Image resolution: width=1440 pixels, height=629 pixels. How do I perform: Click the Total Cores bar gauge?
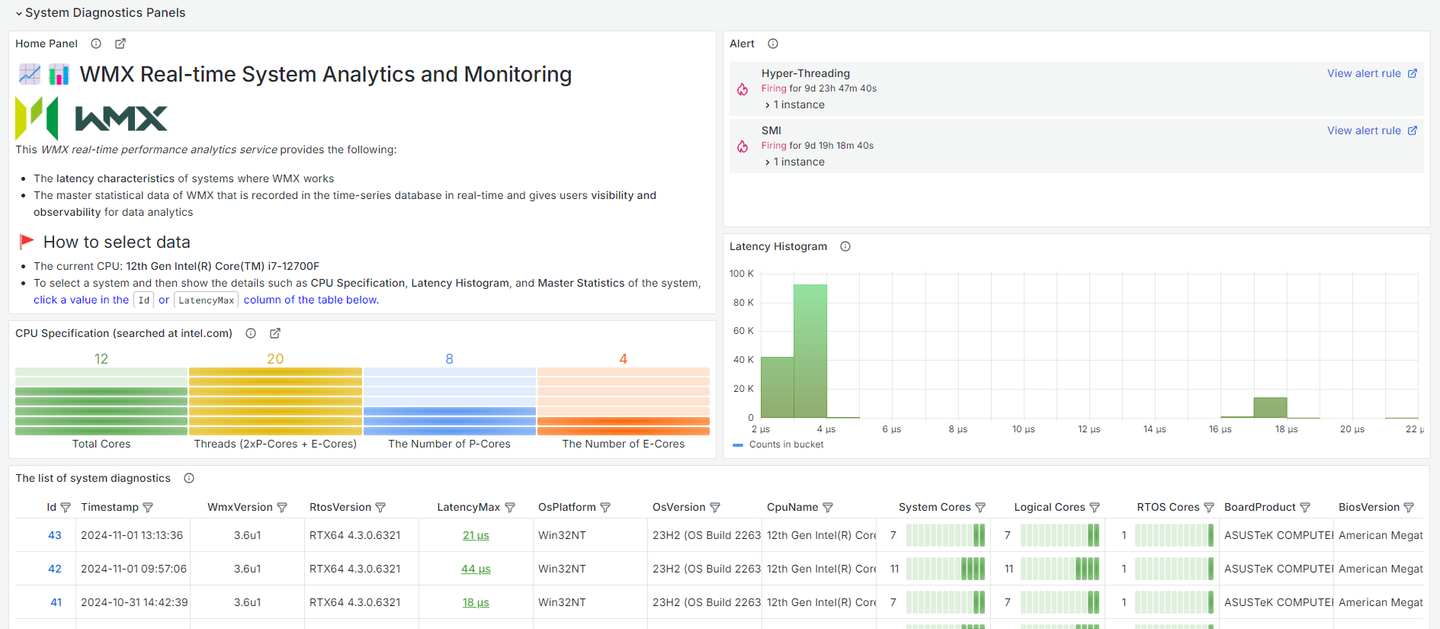pos(101,402)
